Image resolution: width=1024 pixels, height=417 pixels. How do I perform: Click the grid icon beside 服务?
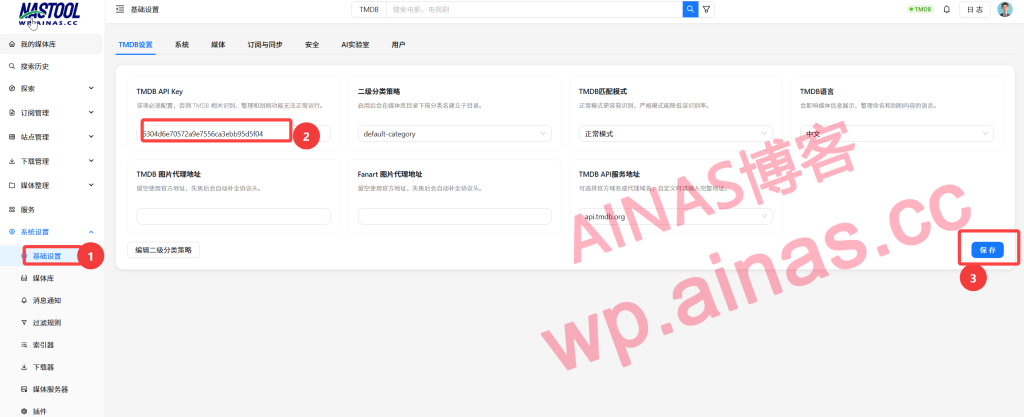12,209
